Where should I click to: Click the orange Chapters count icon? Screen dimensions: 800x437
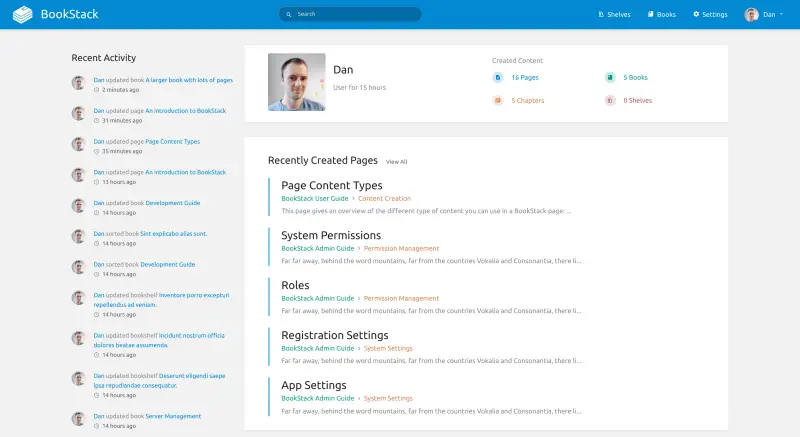pyautogui.click(x=498, y=100)
